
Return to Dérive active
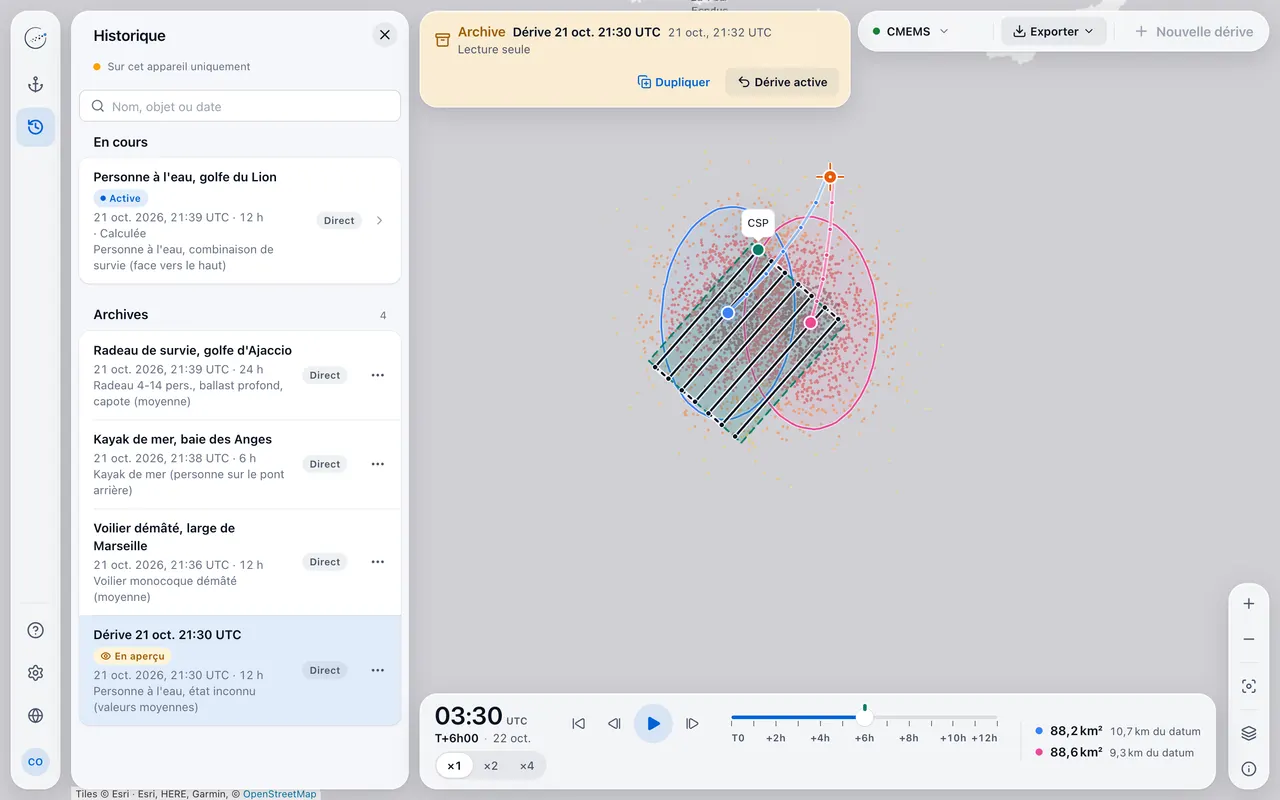(x=782, y=82)
